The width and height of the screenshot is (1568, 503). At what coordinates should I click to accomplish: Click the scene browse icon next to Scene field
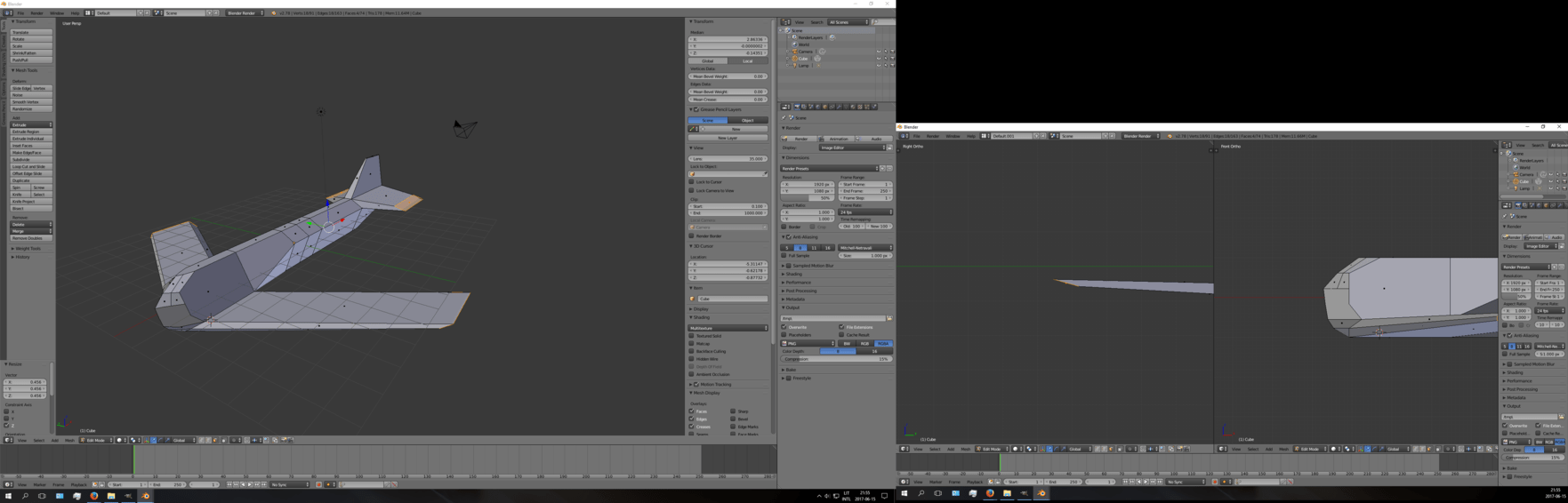[158, 13]
